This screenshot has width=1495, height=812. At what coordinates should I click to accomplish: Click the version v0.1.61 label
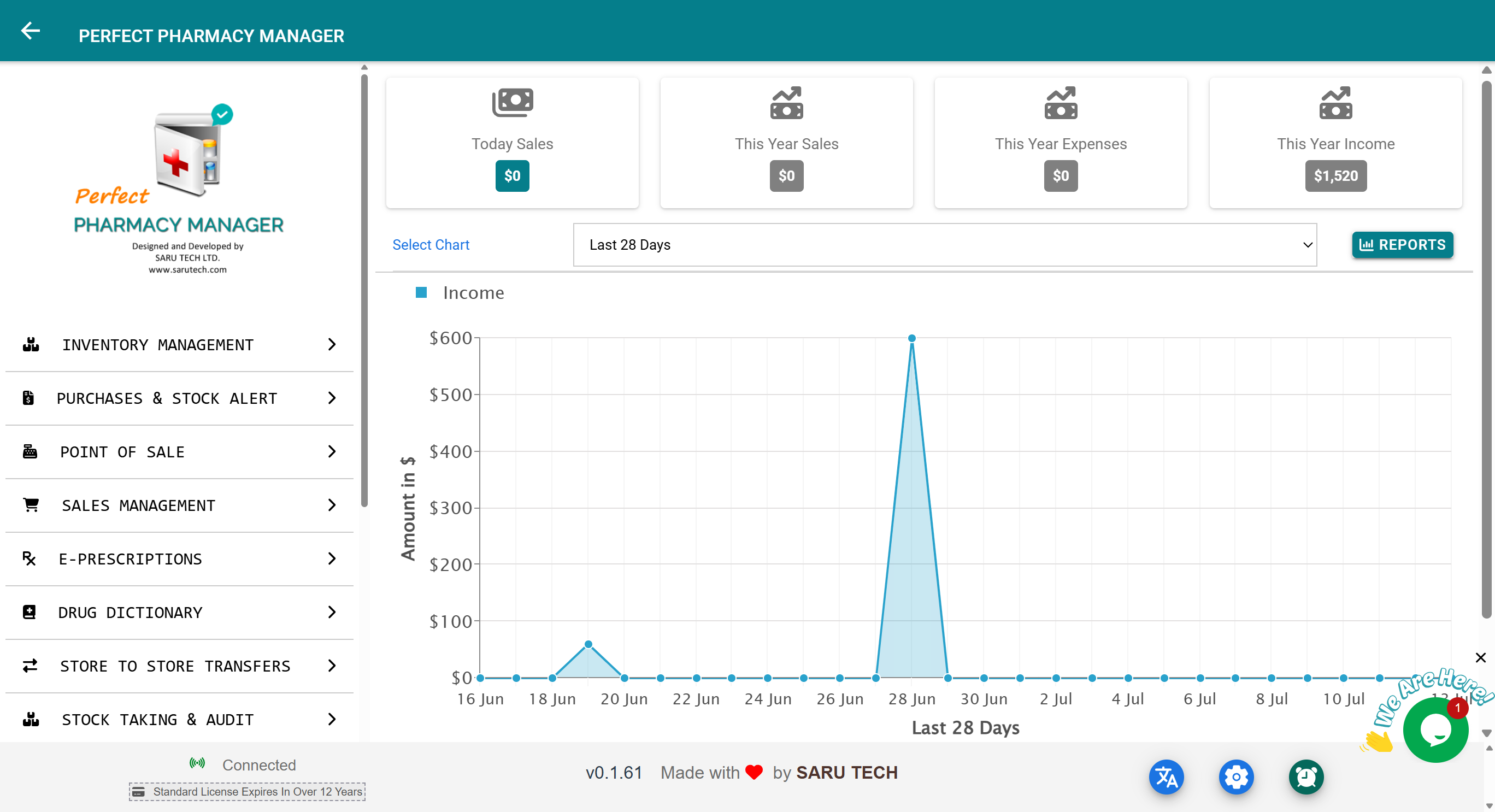point(614,773)
